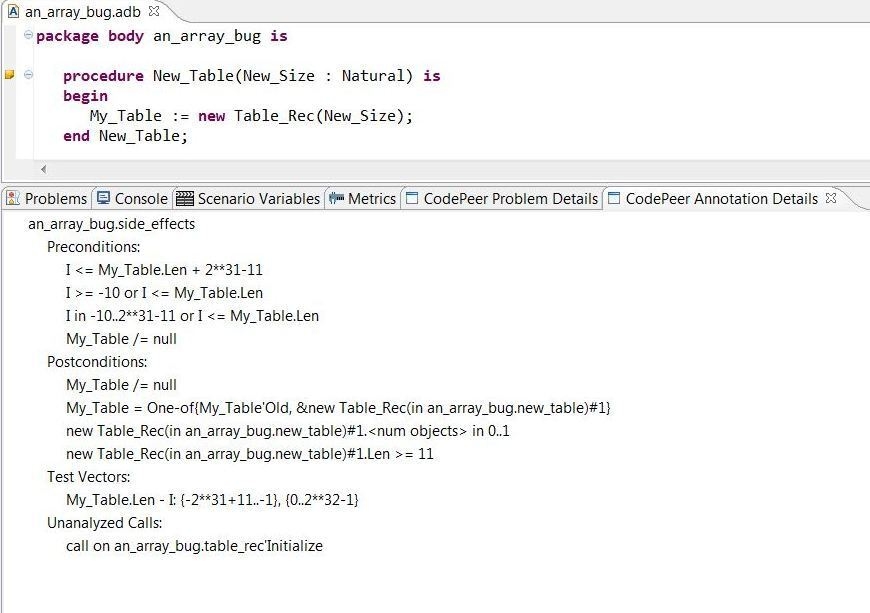Collapse the package body fold marker
The height and width of the screenshot is (613, 870).
point(28,36)
